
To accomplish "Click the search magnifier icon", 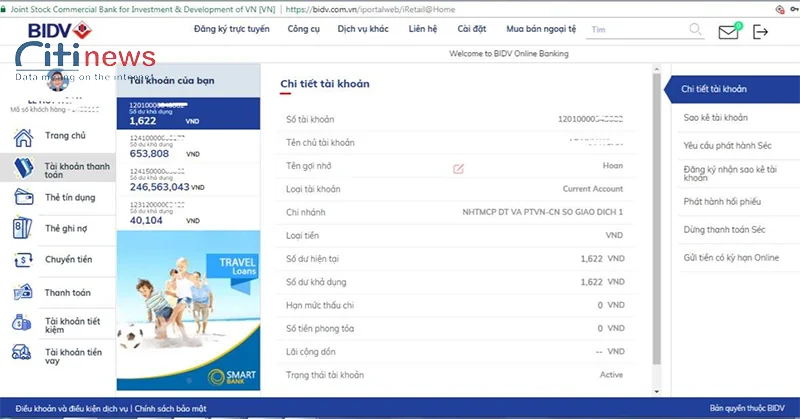I will 695,29.
